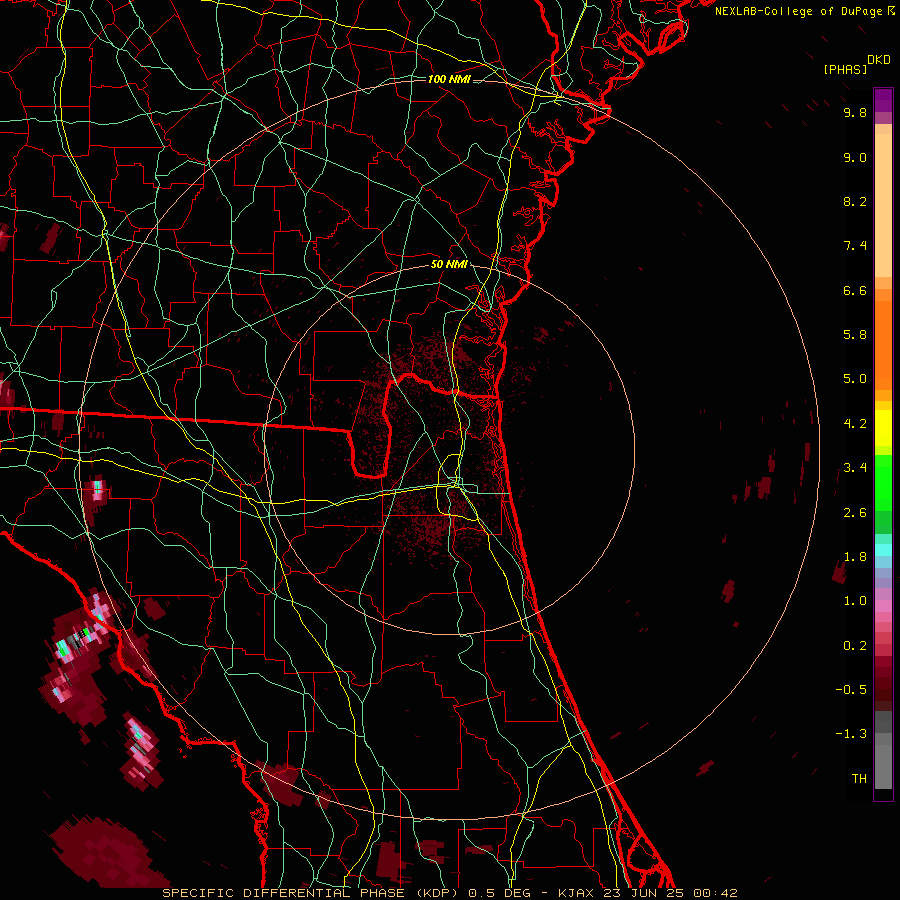Click the 4.2 label on the color scale
The image size is (900, 900).
[855, 424]
